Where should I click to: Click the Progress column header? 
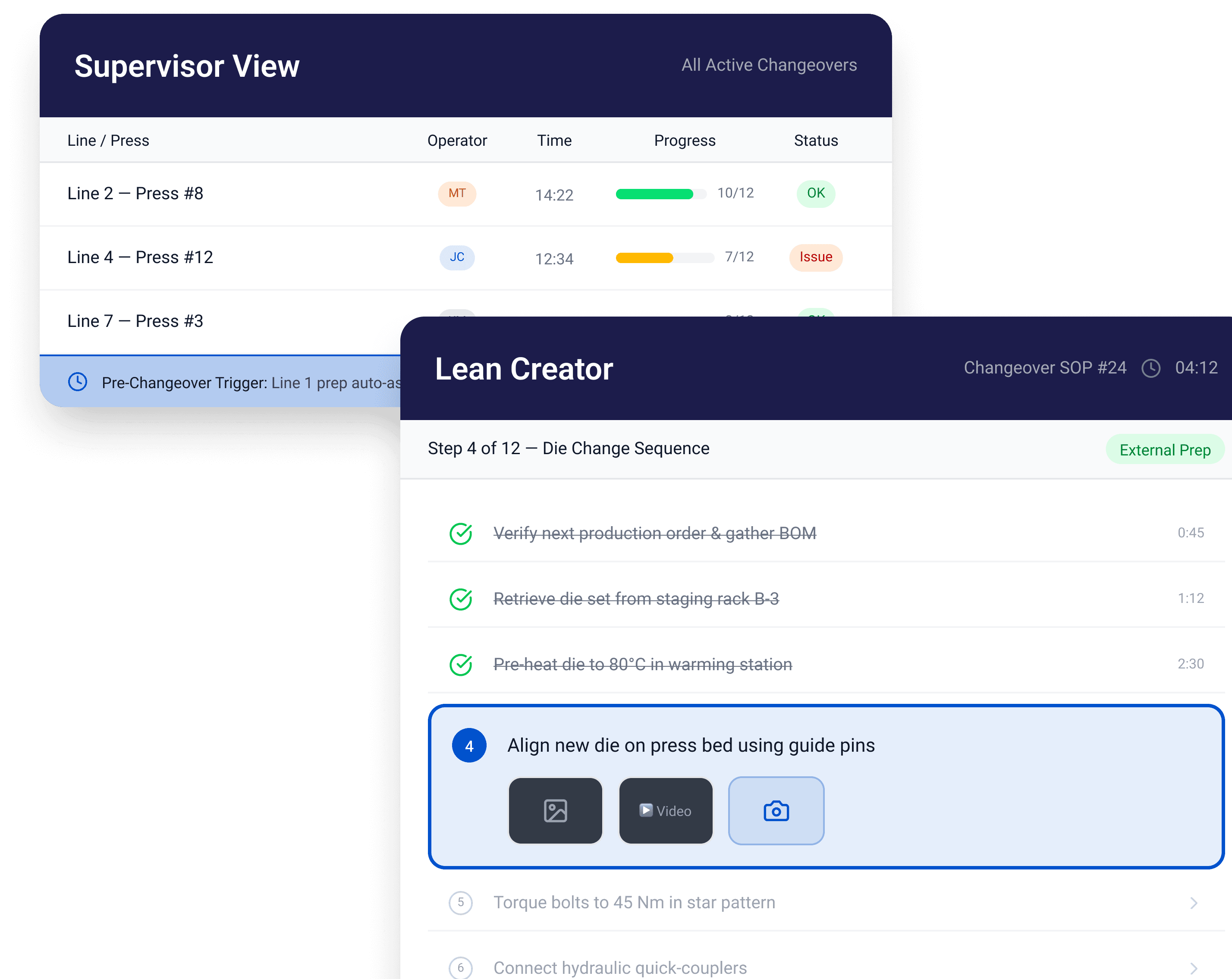[684, 141]
